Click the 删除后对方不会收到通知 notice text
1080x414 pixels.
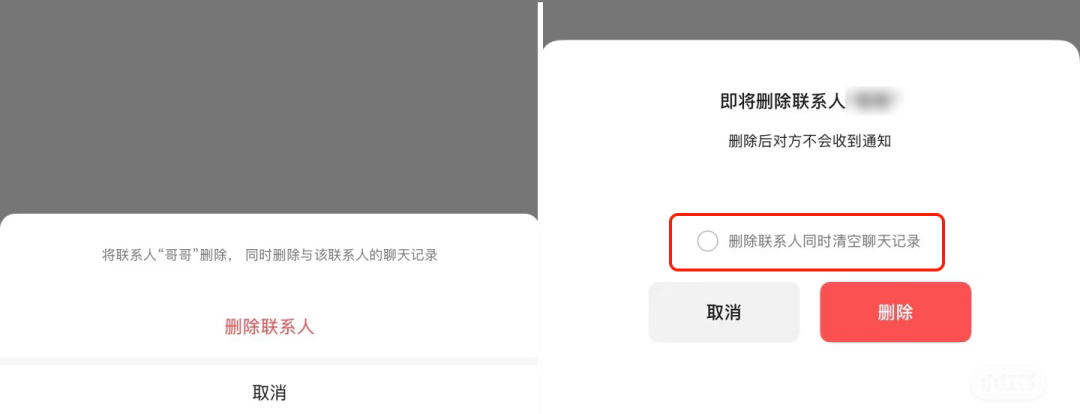[x=810, y=142]
